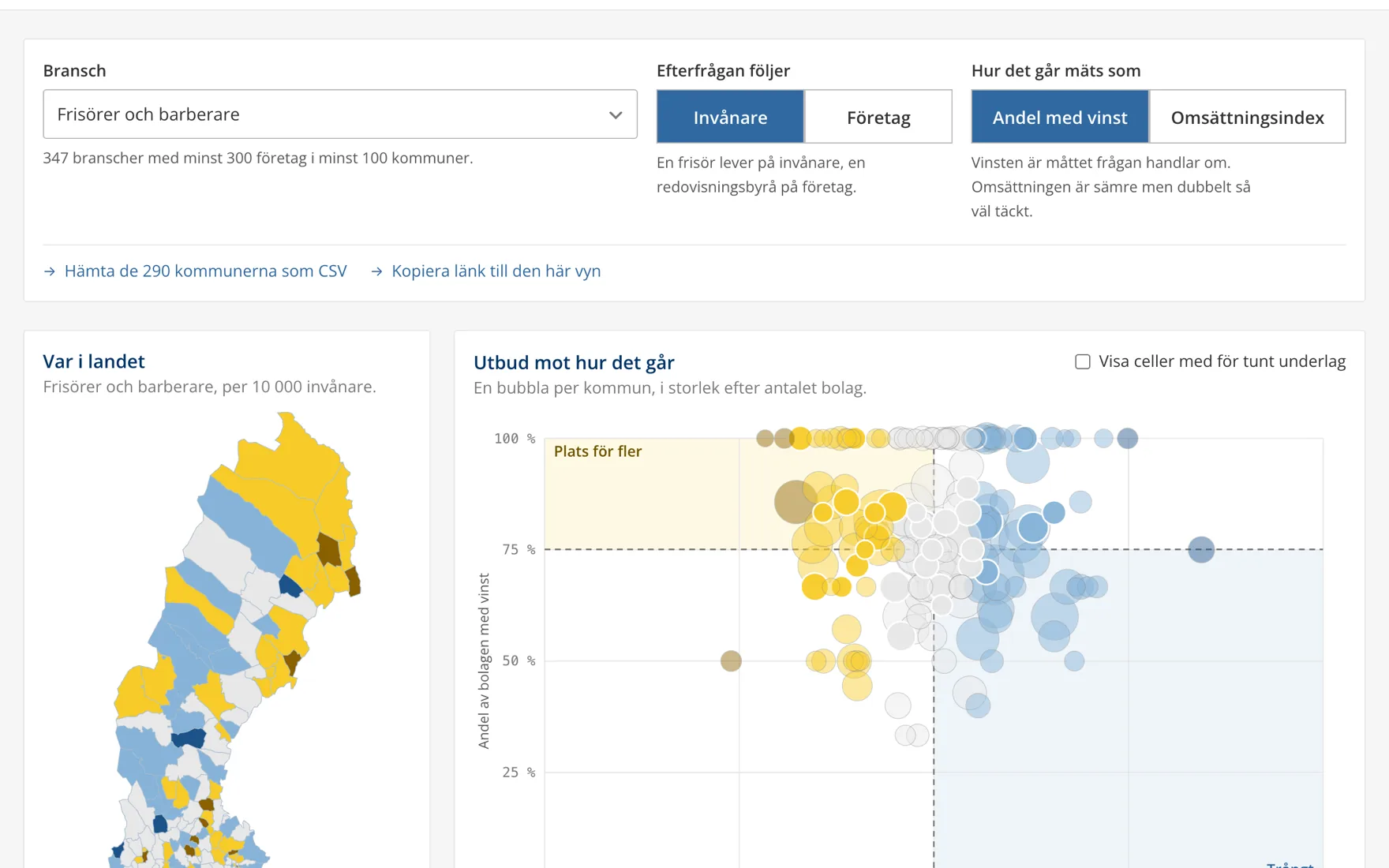Click 'En bubbla per kommun' chart subtitle
1389x868 pixels.
(670, 387)
